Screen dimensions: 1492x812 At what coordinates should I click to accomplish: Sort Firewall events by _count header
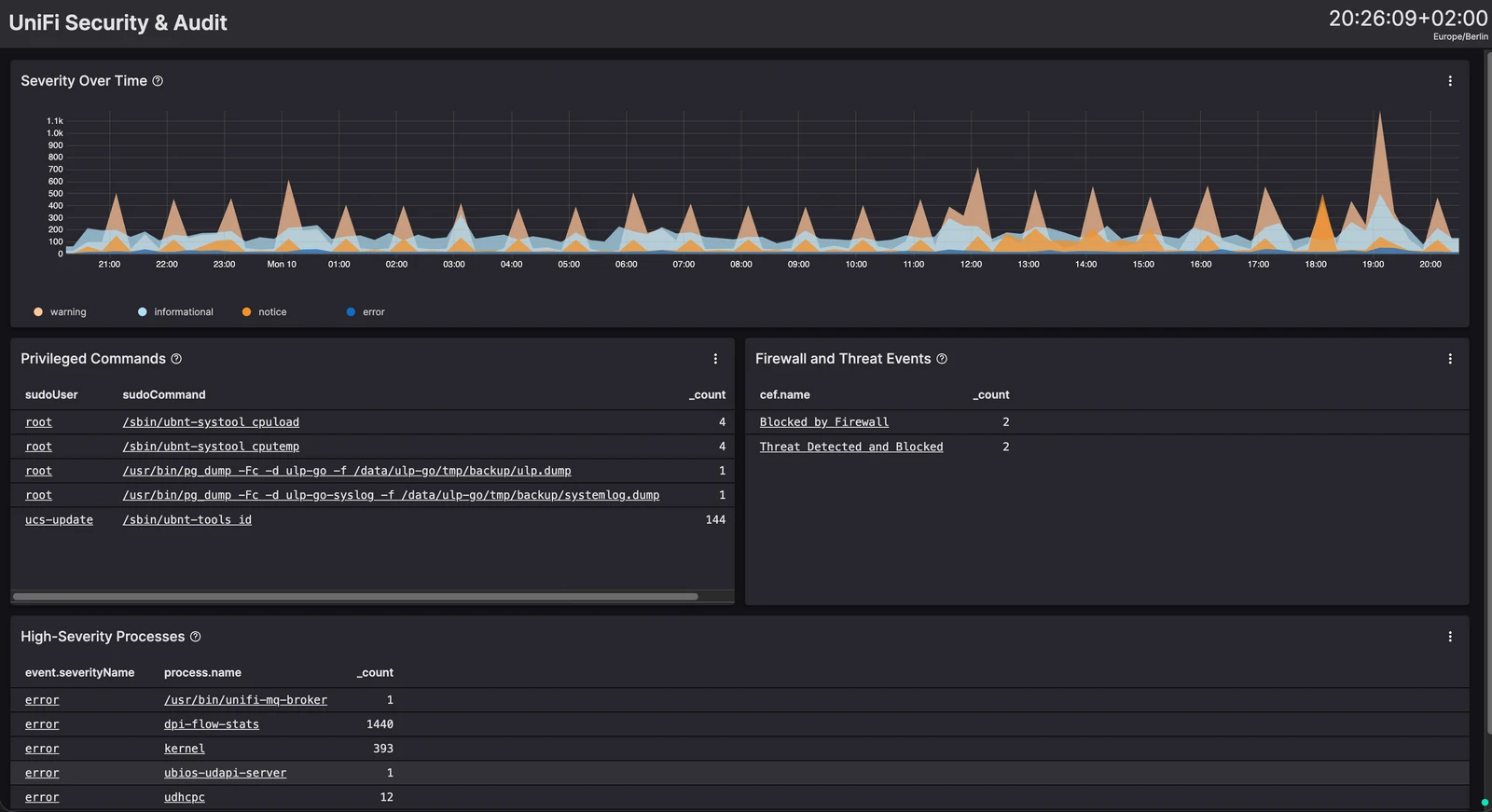click(x=991, y=395)
